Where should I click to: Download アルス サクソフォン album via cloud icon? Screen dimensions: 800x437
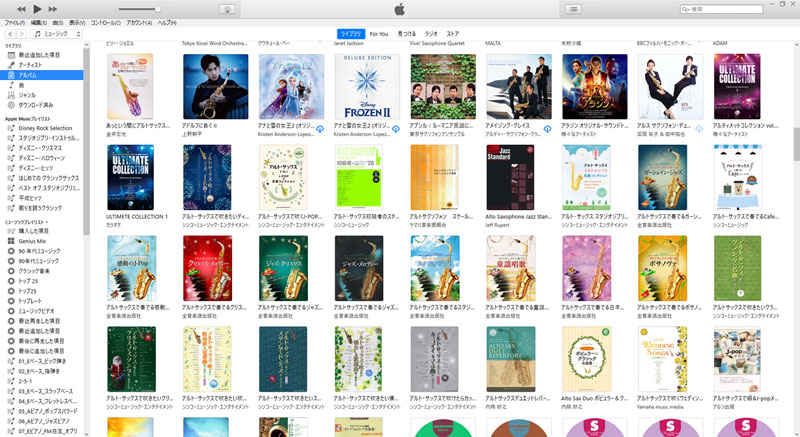699,129
